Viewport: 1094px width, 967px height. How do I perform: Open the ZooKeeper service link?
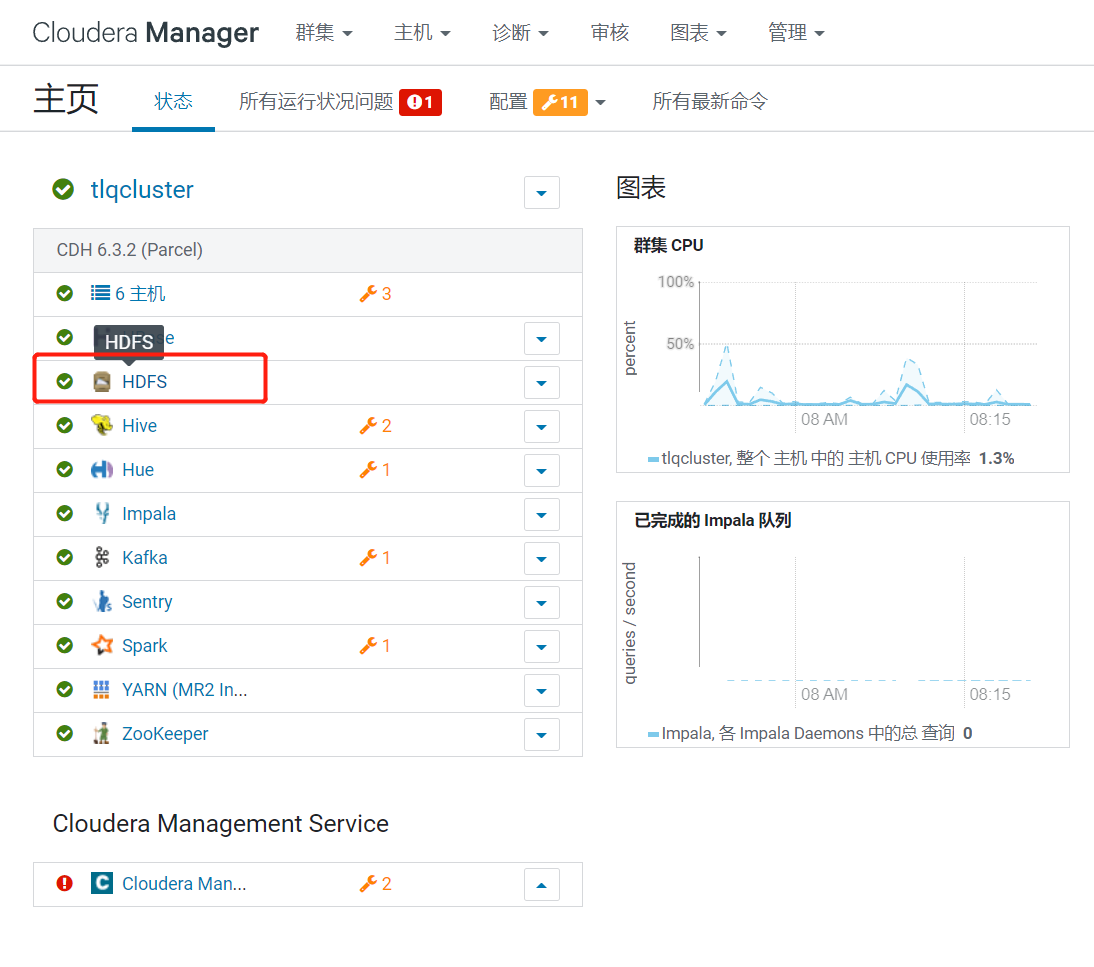point(165,734)
